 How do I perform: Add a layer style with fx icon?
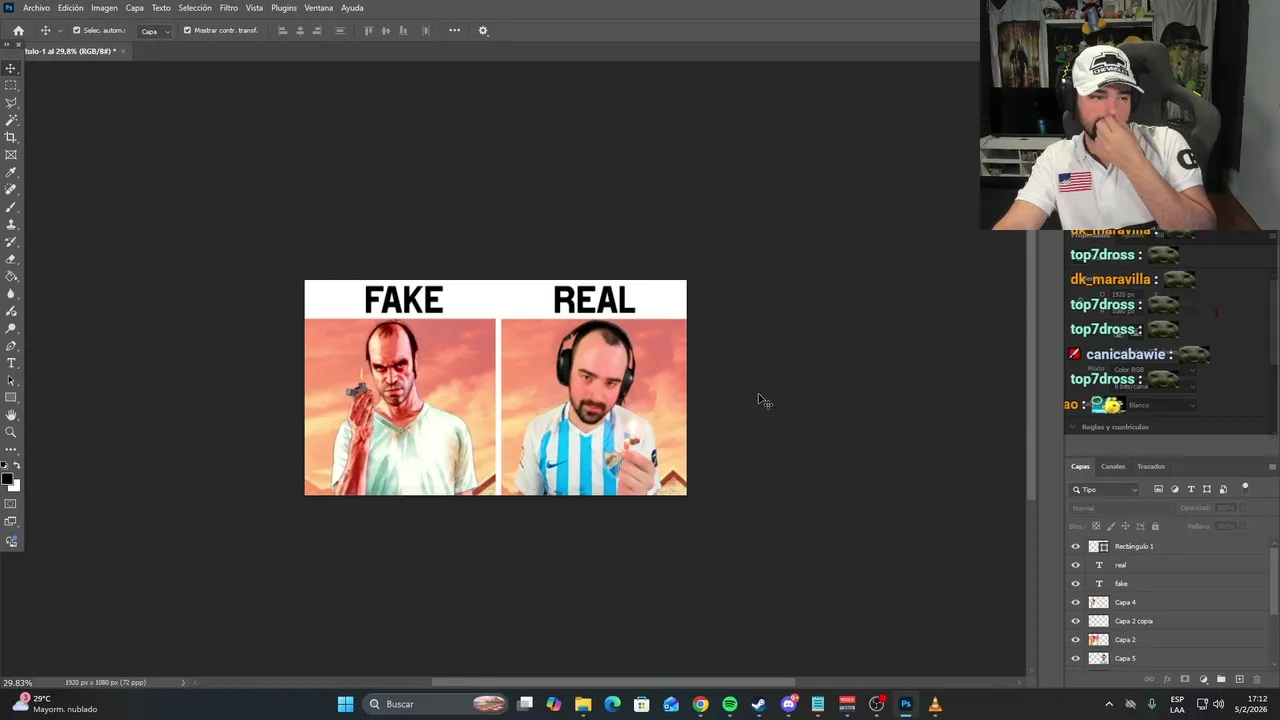[1167, 679]
